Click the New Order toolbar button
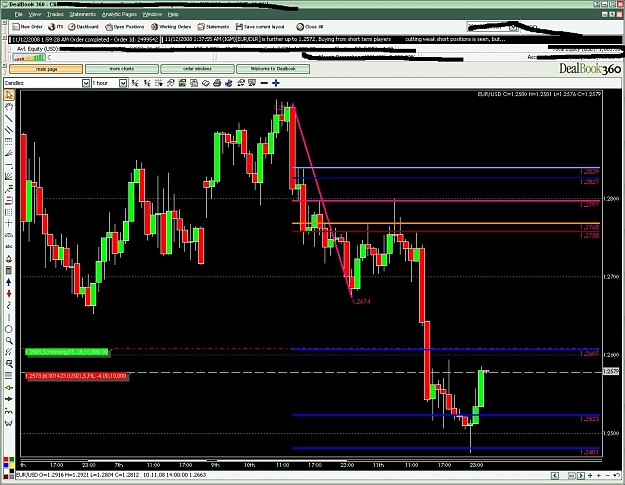The height and width of the screenshot is (485, 625). tap(28, 27)
